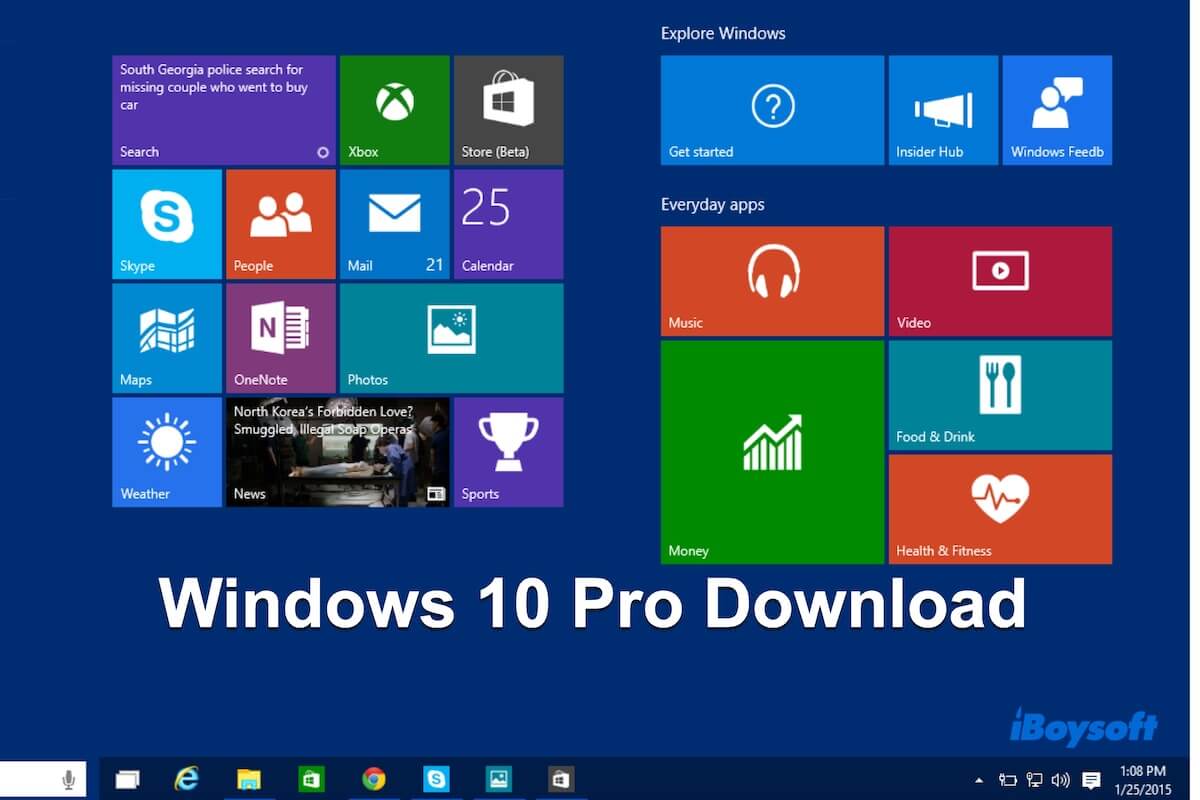Open the Xbox tile
Viewport: 1200px width, 800px height.
coord(394,110)
